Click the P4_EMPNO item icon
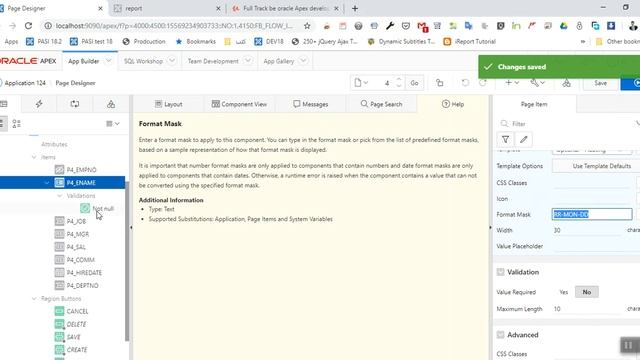This screenshot has height=360, width=640. point(59,169)
